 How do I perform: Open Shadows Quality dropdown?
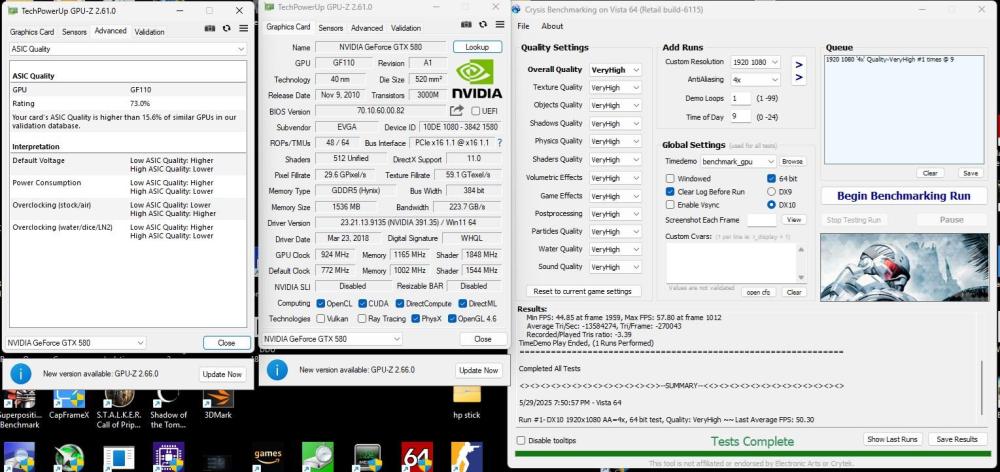pos(615,124)
